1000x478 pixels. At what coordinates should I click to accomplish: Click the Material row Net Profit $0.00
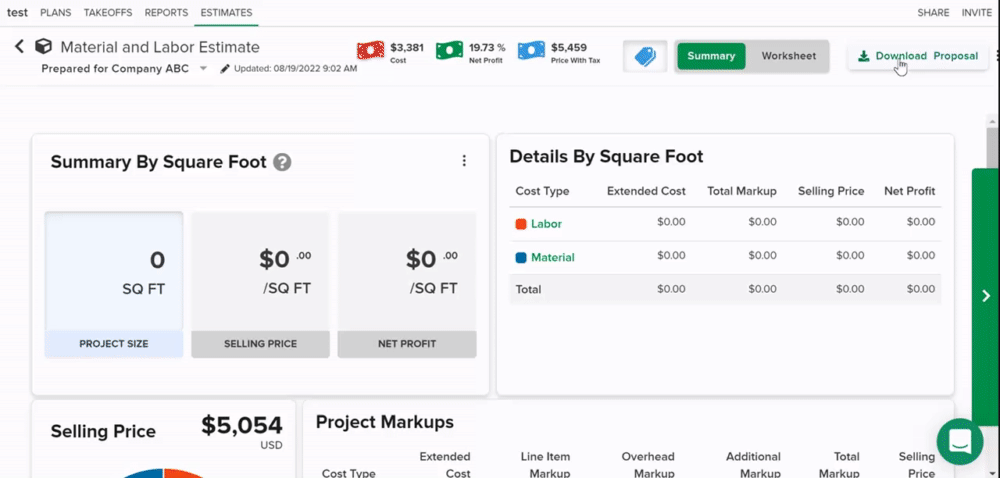pyautogui.click(x=920, y=255)
